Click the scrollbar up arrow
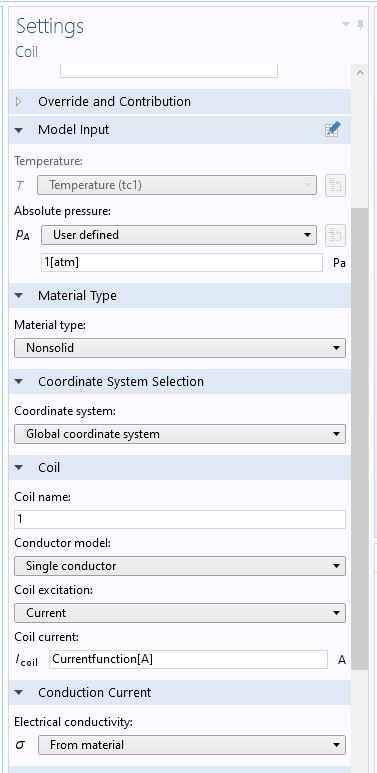 point(360,72)
